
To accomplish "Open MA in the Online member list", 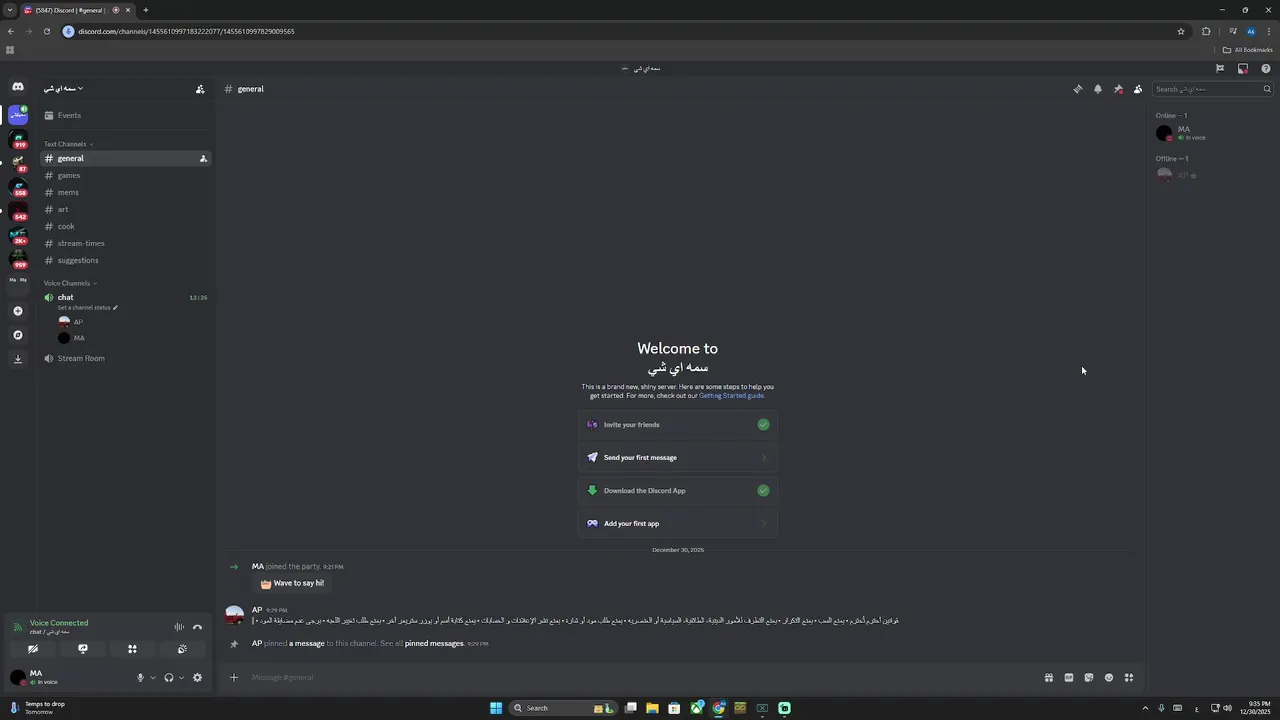I will (x=1211, y=133).
